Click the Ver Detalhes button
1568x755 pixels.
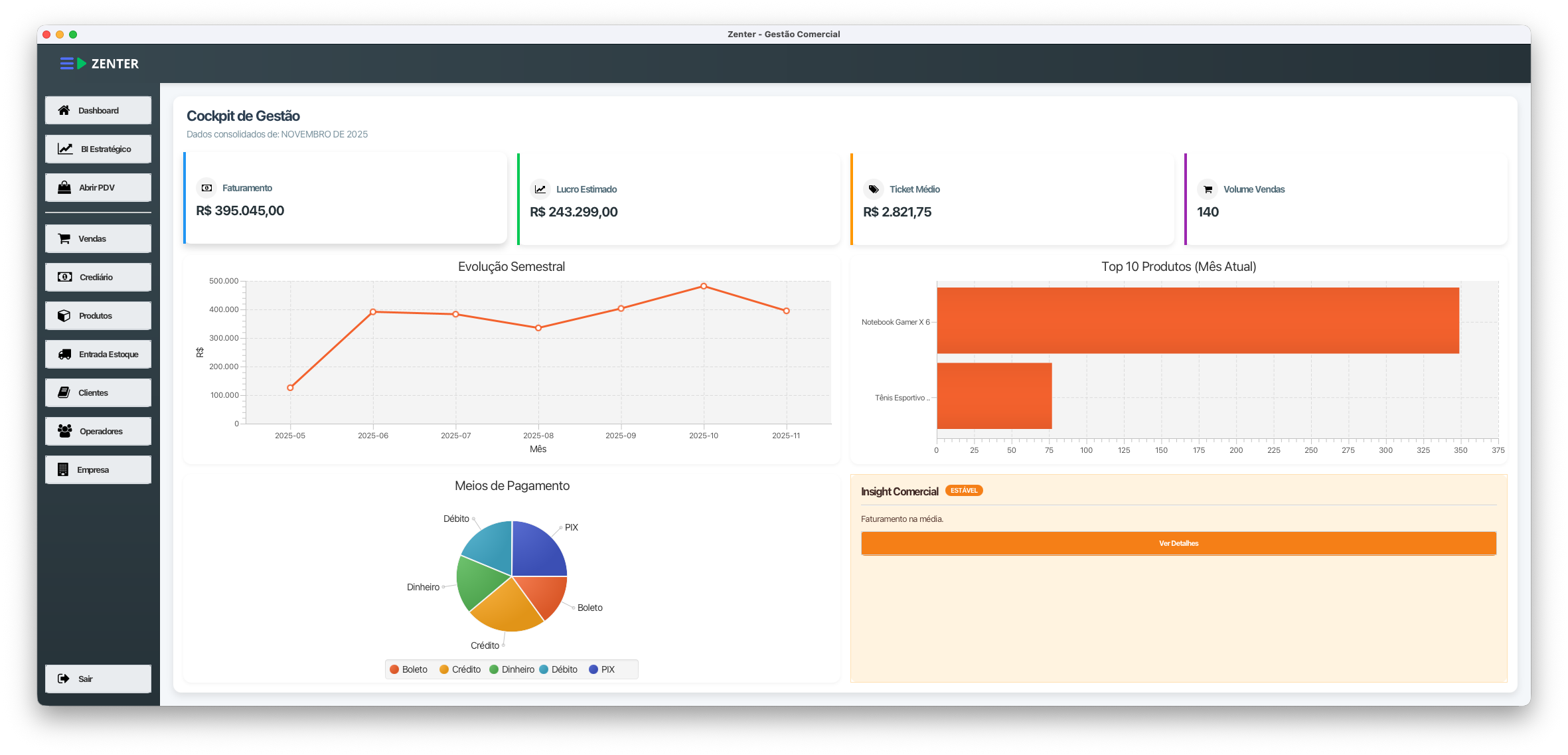[1178, 543]
